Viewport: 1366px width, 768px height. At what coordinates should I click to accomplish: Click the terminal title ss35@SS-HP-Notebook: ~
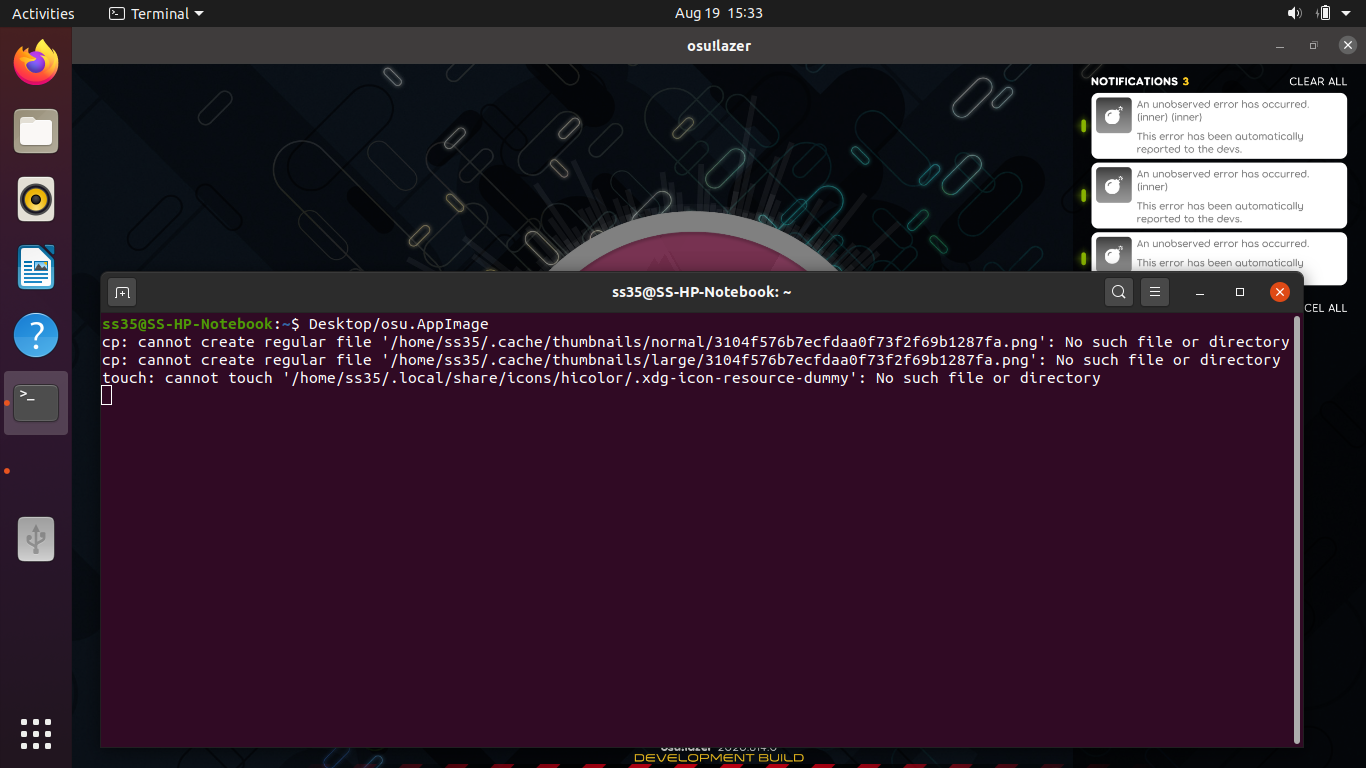point(702,292)
